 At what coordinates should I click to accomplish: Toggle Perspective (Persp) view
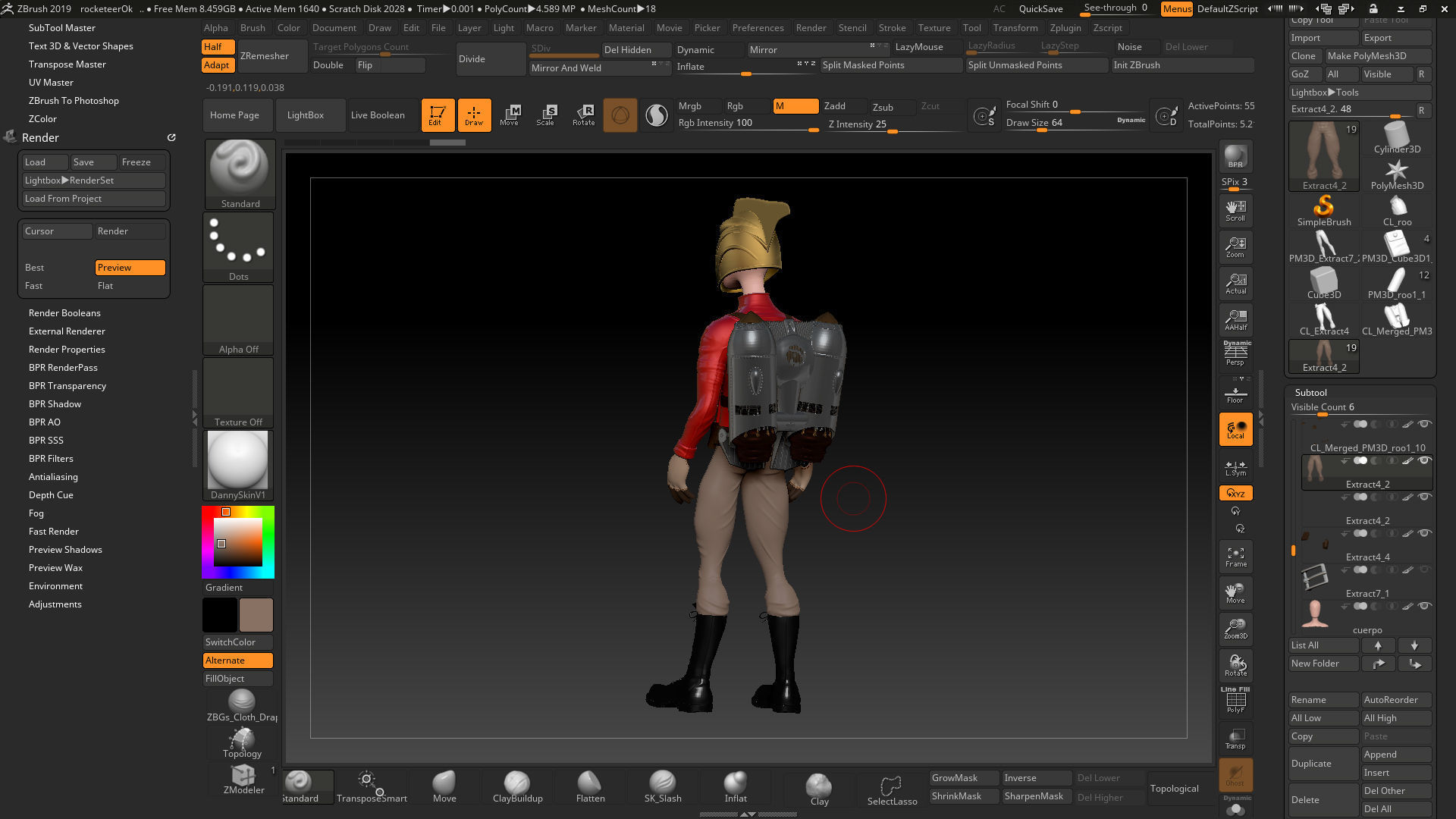click(x=1235, y=354)
